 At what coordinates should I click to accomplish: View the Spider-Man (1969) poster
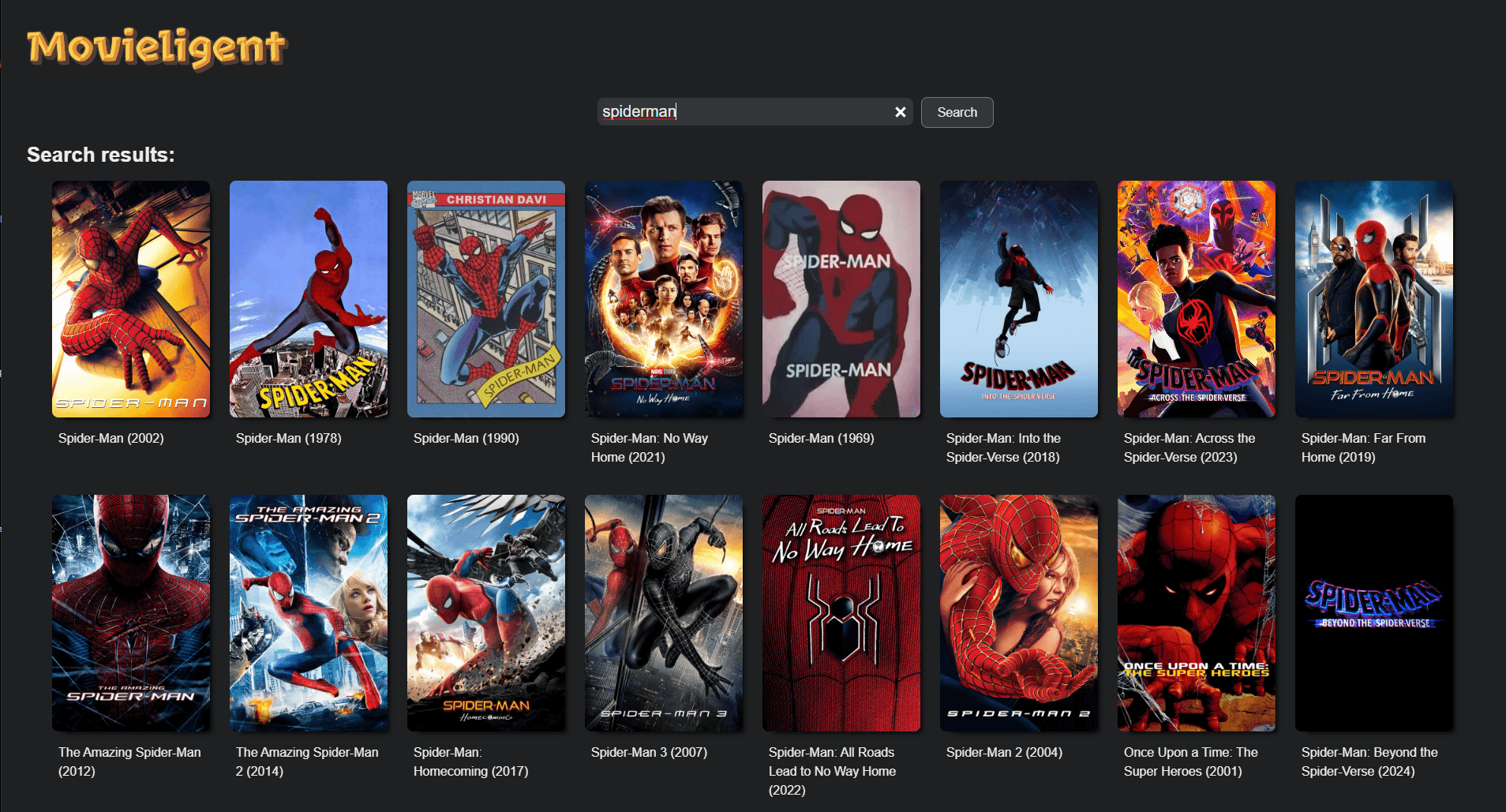click(841, 299)
